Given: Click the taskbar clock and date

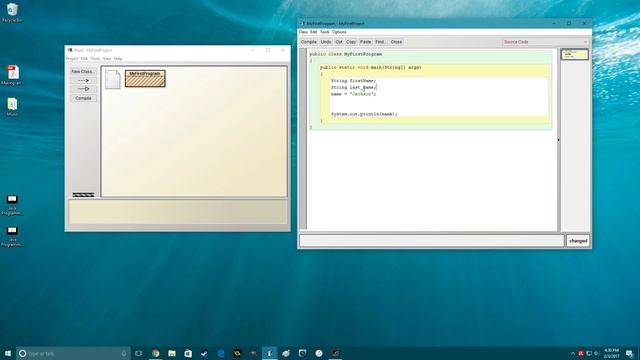Looking at the screenshot, I should [x=611, y=353].
